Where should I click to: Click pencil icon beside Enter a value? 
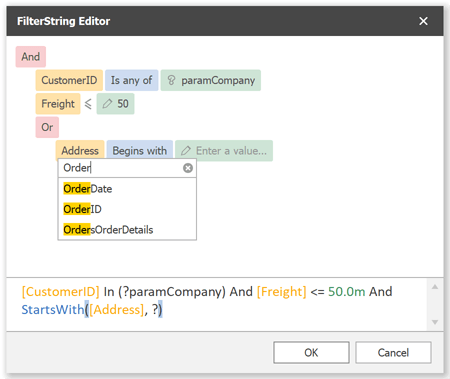coord(186,151)
